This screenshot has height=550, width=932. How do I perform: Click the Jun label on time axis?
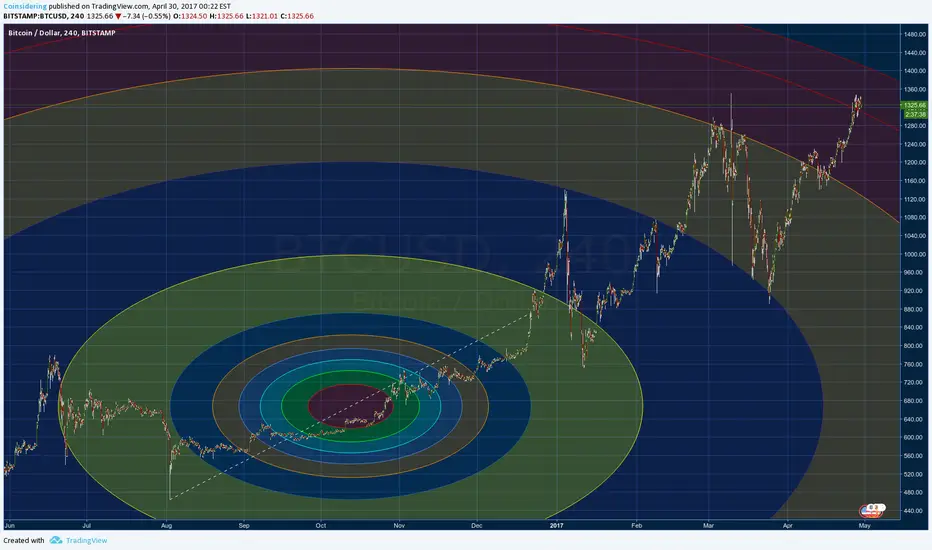coord(10,526)
